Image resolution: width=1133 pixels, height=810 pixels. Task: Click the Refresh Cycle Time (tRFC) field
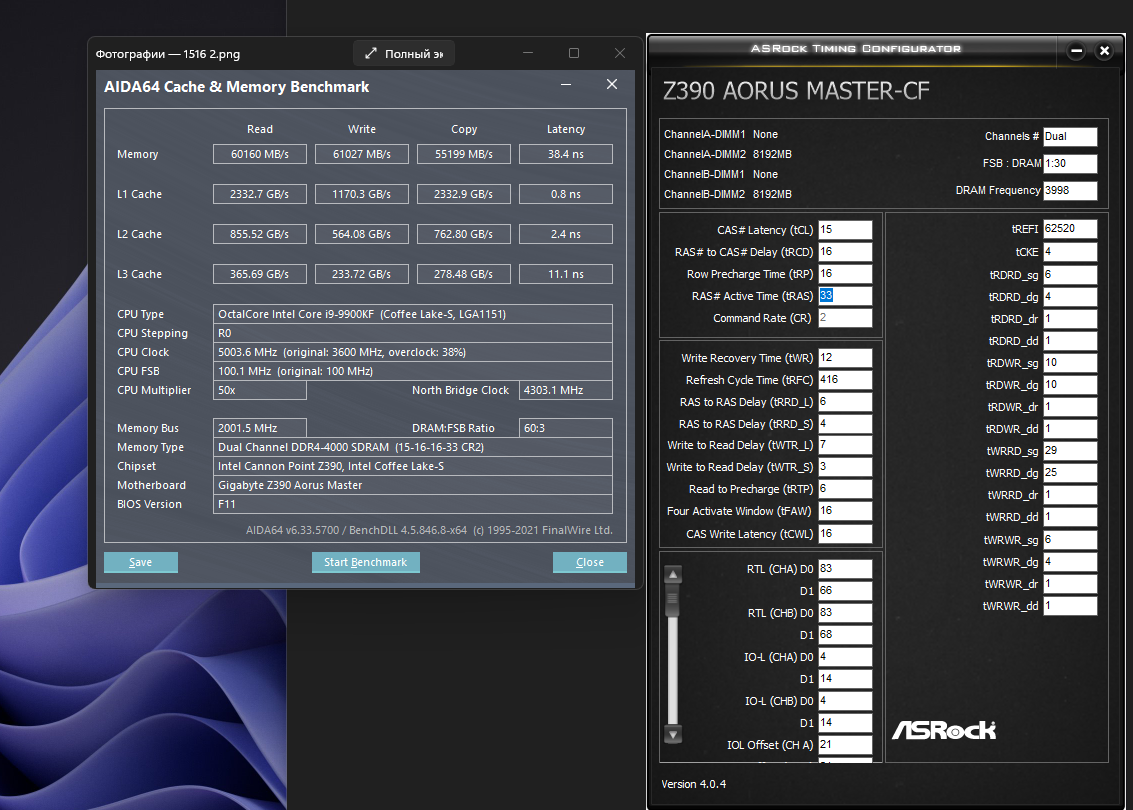click(x=845, y=379)
